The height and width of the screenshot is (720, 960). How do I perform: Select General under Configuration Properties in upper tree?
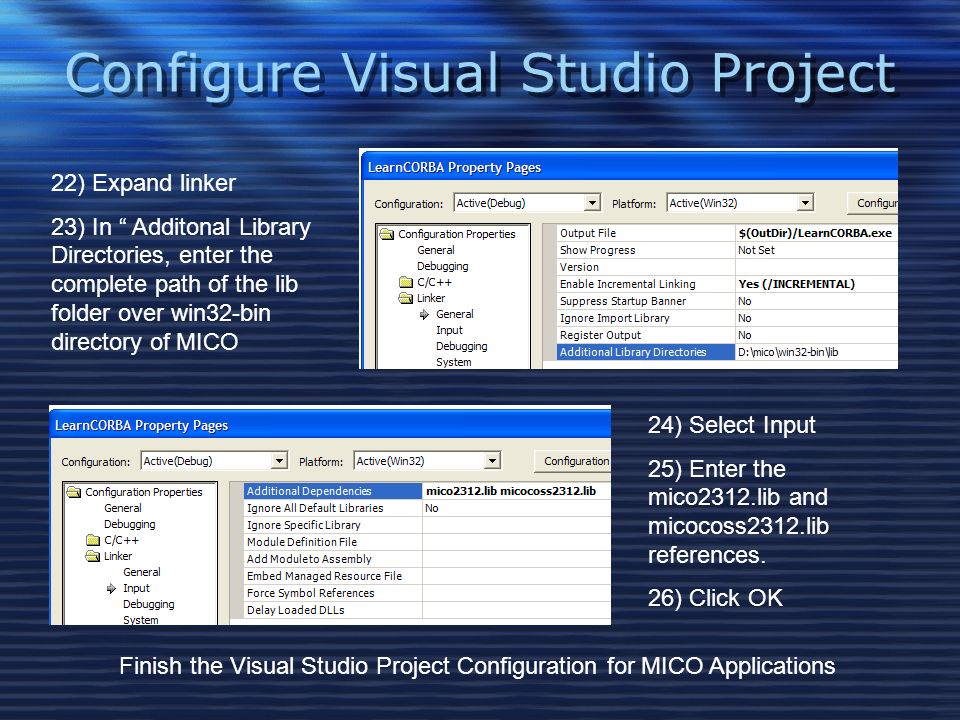coord(436,250)
